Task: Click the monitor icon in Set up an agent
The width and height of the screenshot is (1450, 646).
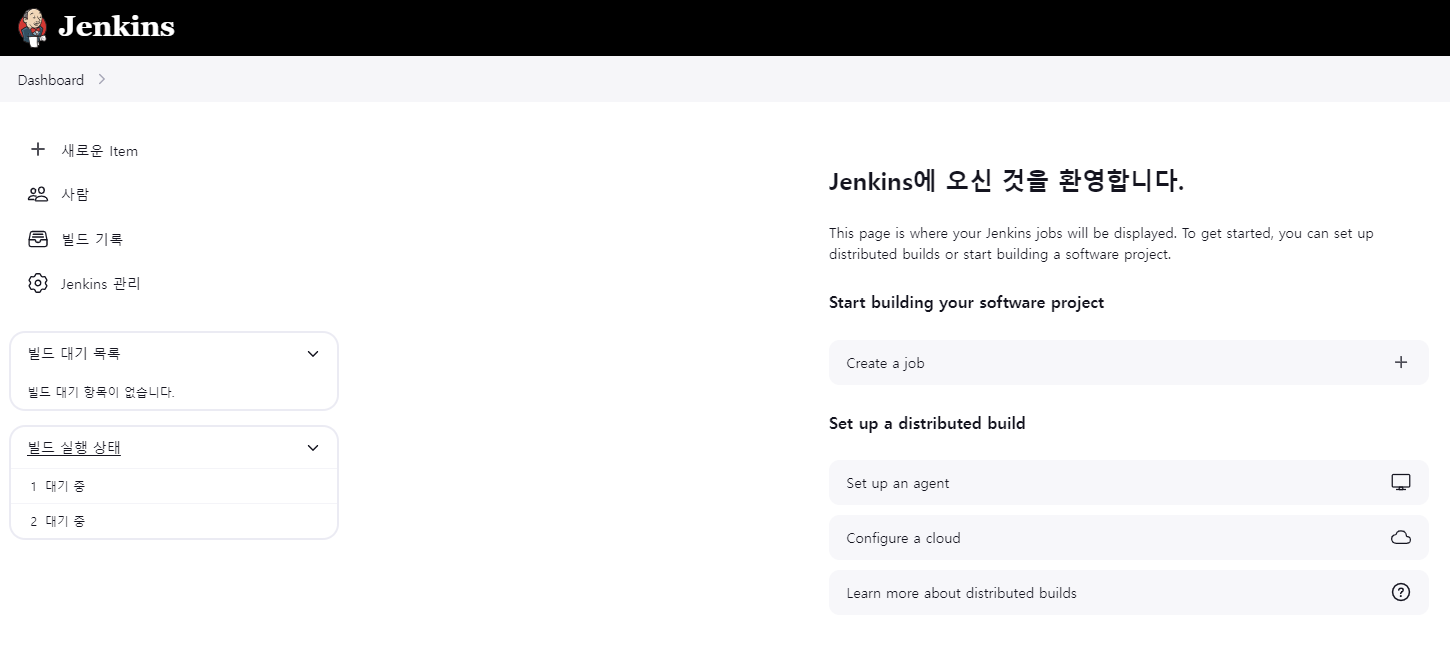Action: click(x=1401, y=482)
